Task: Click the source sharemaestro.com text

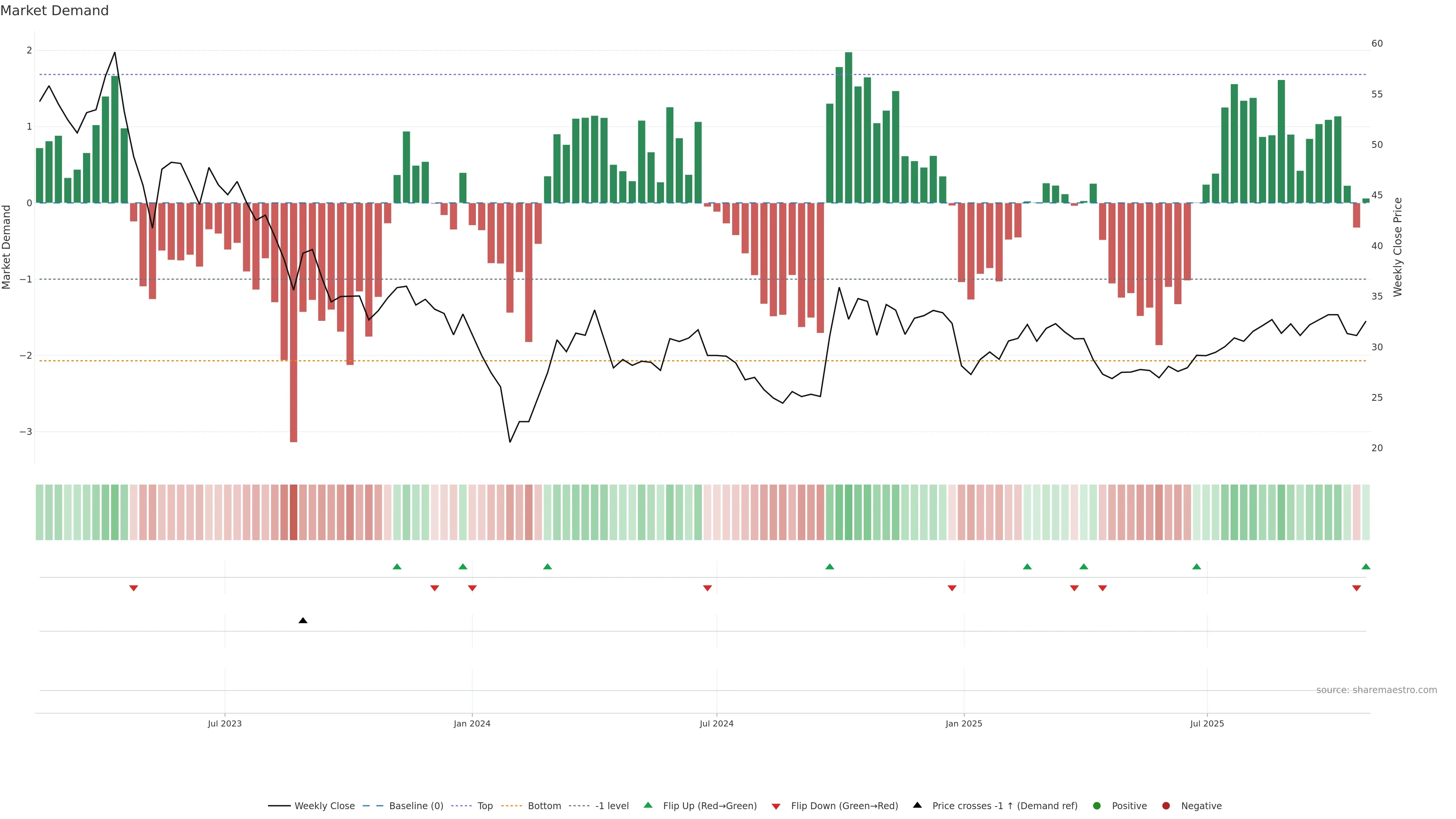Action: pyautogui.click(x=1376, y=690)
